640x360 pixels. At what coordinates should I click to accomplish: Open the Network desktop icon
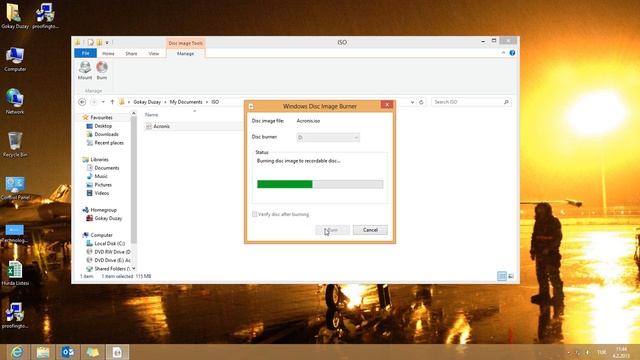pos(15,101)
